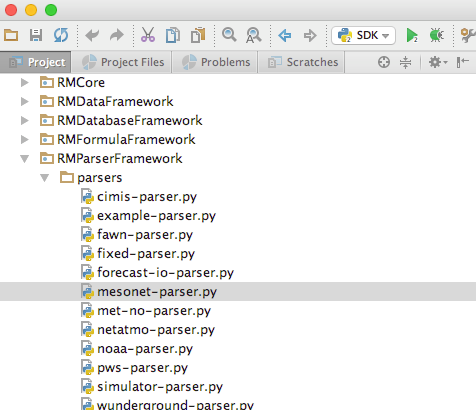Click the Synchronize refresh icon
476x410 pixels.
[61, 35]
